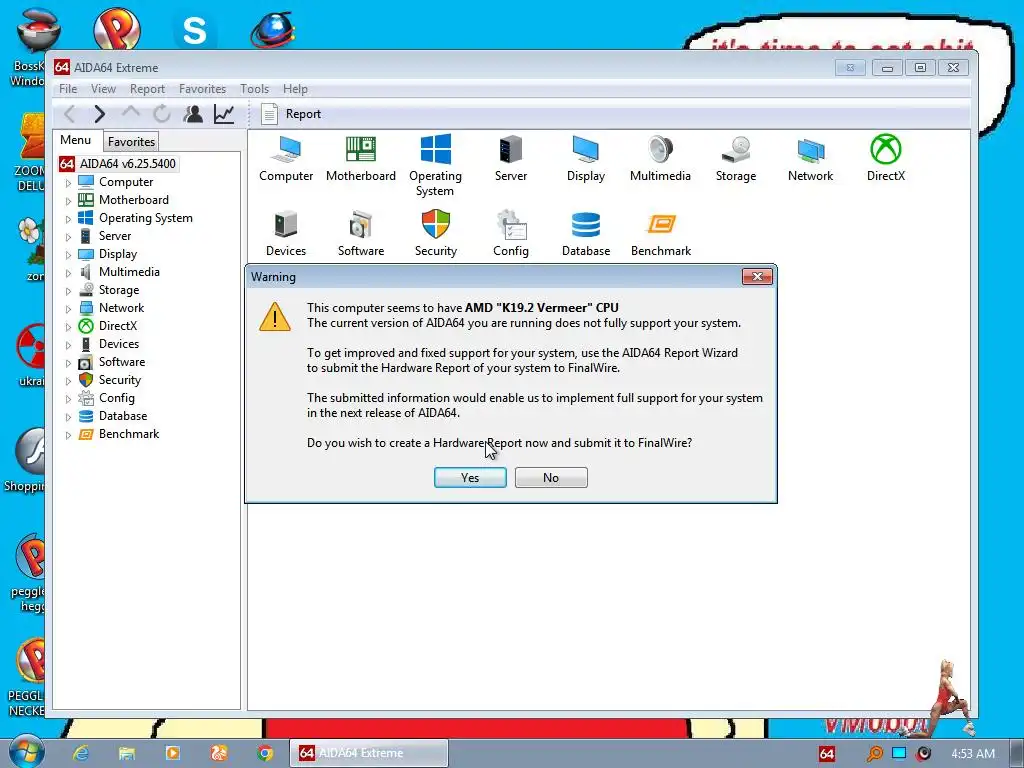The height and width of the screenshot is (768, 1024).
Task: Select AIDA64 v6.25.5400 root tree item
Action: pyautogui.click(x=118, y=164)
